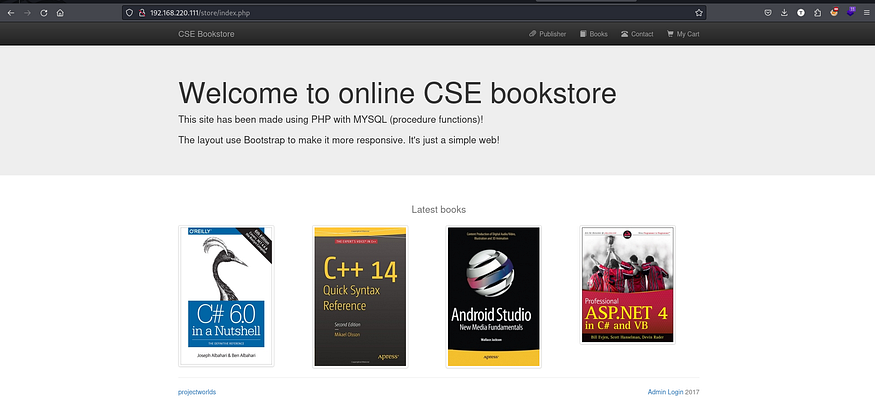Focus the URL bar showing 192.168.220.111/store/index.php
This screenshot has height=406, width=875.
pos(414,13)
